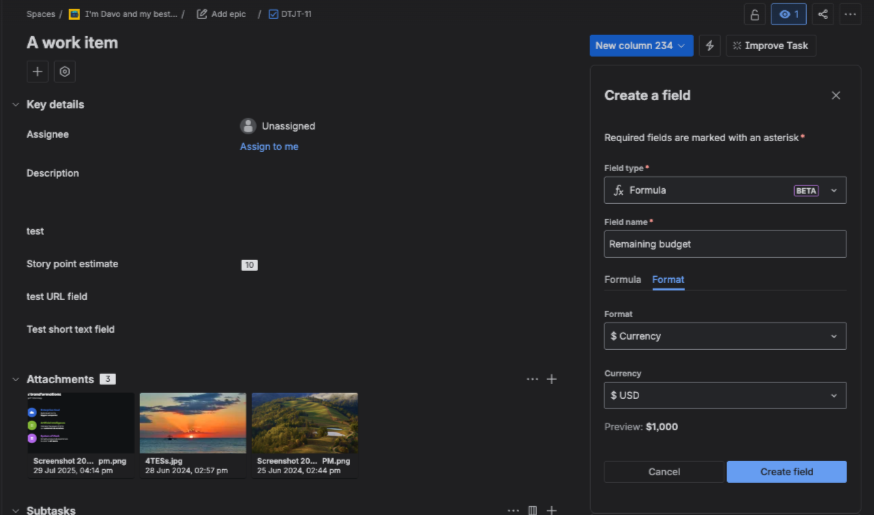This screenshot has width=874, height=515.
Task: Open the New column 234 status dropdown
Action: coord(641,46)
